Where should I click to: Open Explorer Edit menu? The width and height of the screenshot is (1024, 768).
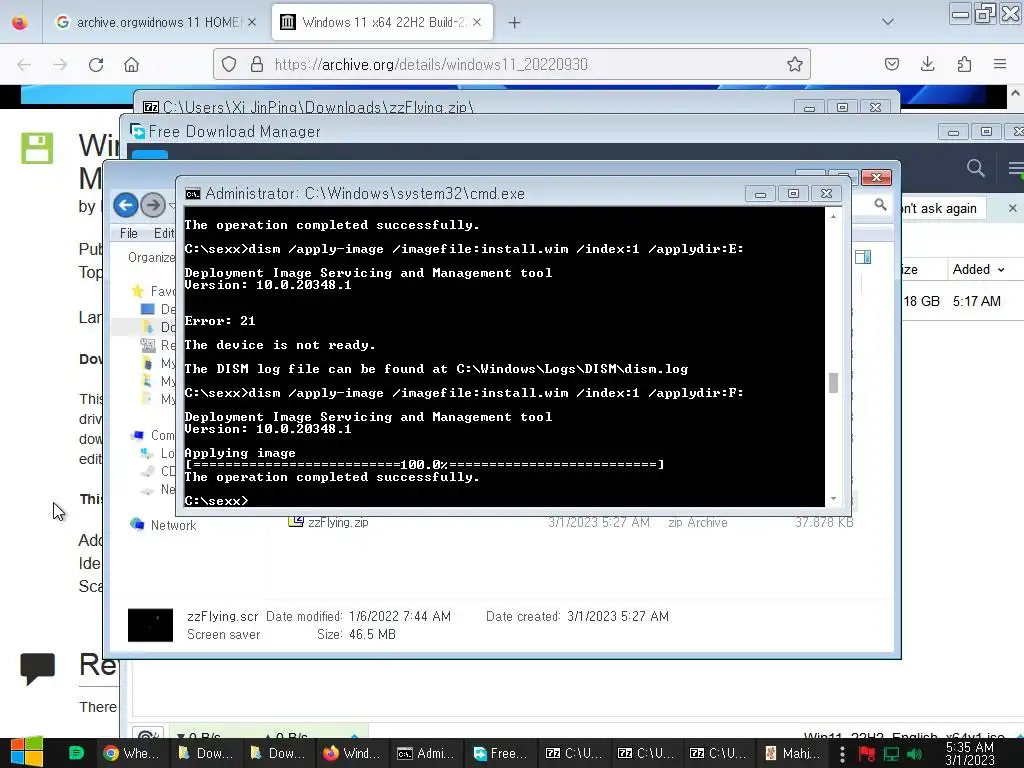pos(164,233)
